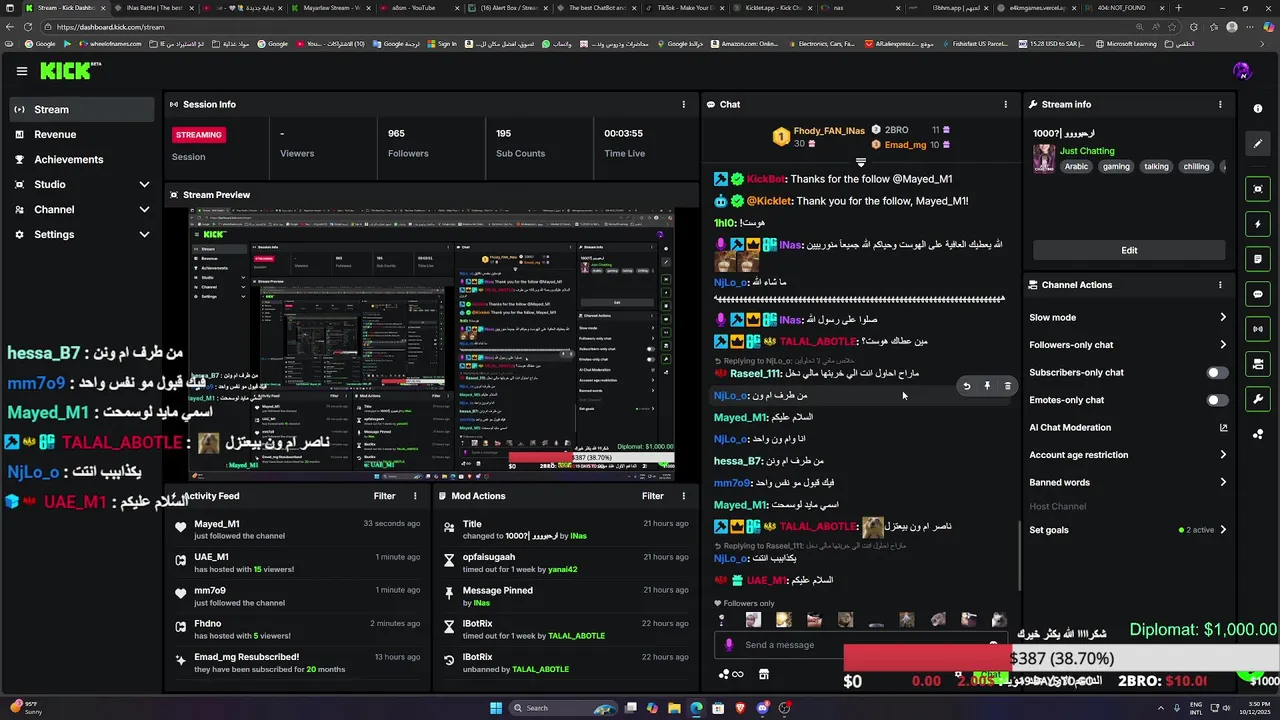The image size is (1280, 720).
Task: Open Account age restriction options
Action: [x=1128, y=455]
